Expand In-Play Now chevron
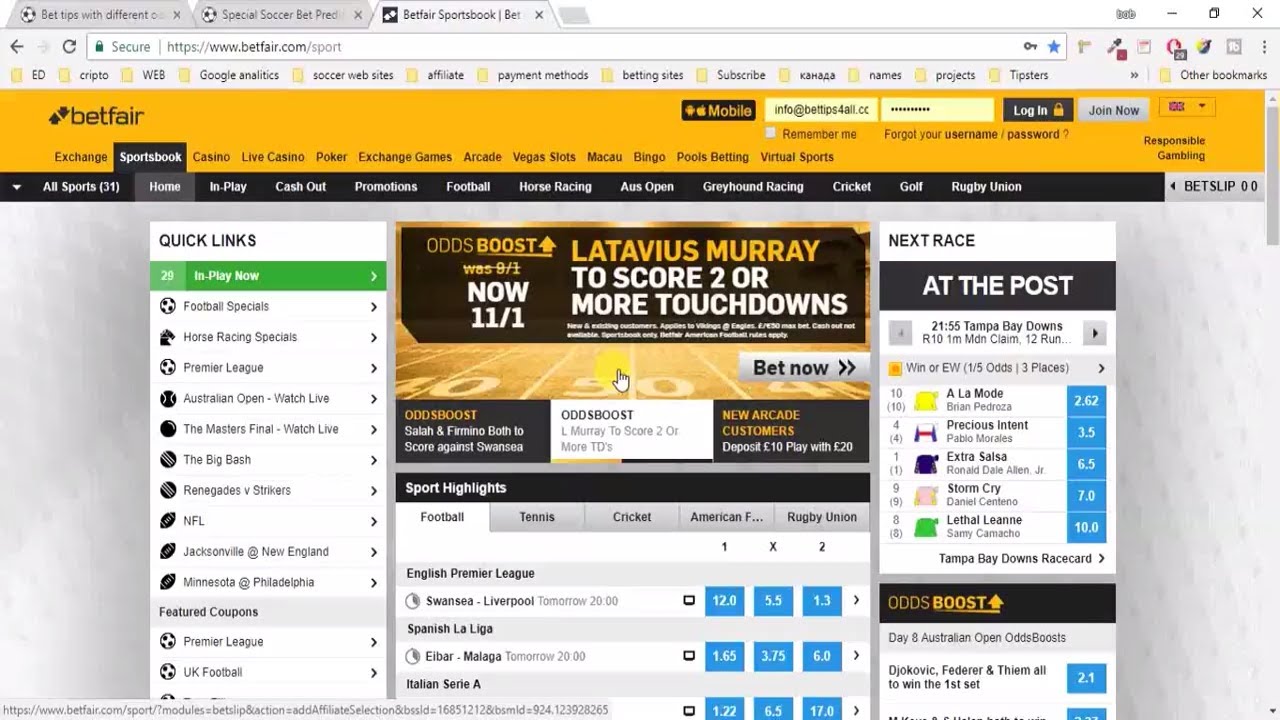 point(373,276)
